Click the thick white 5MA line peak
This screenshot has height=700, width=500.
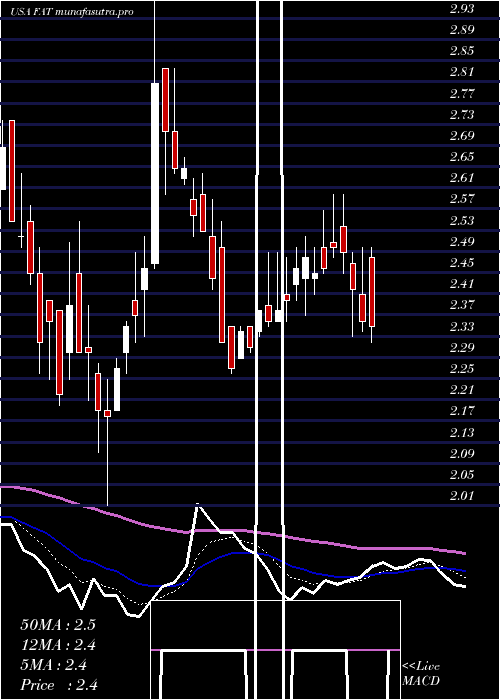[x=198, y=505]
